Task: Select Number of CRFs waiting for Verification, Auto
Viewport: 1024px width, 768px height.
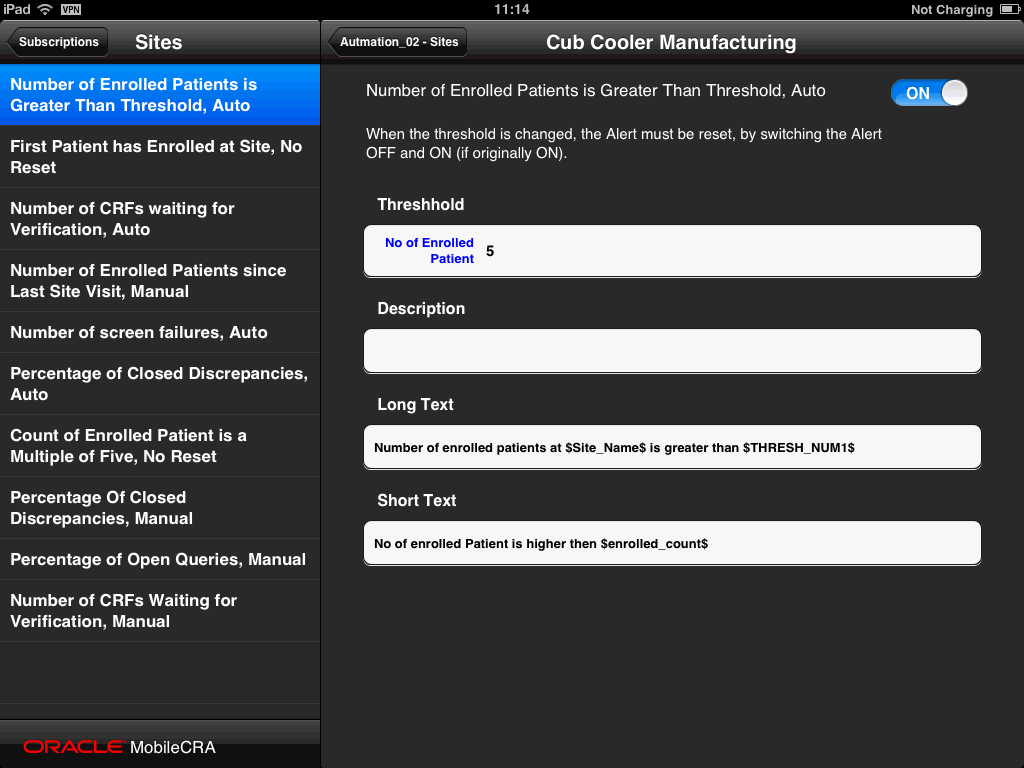Action: pos(160,219)
